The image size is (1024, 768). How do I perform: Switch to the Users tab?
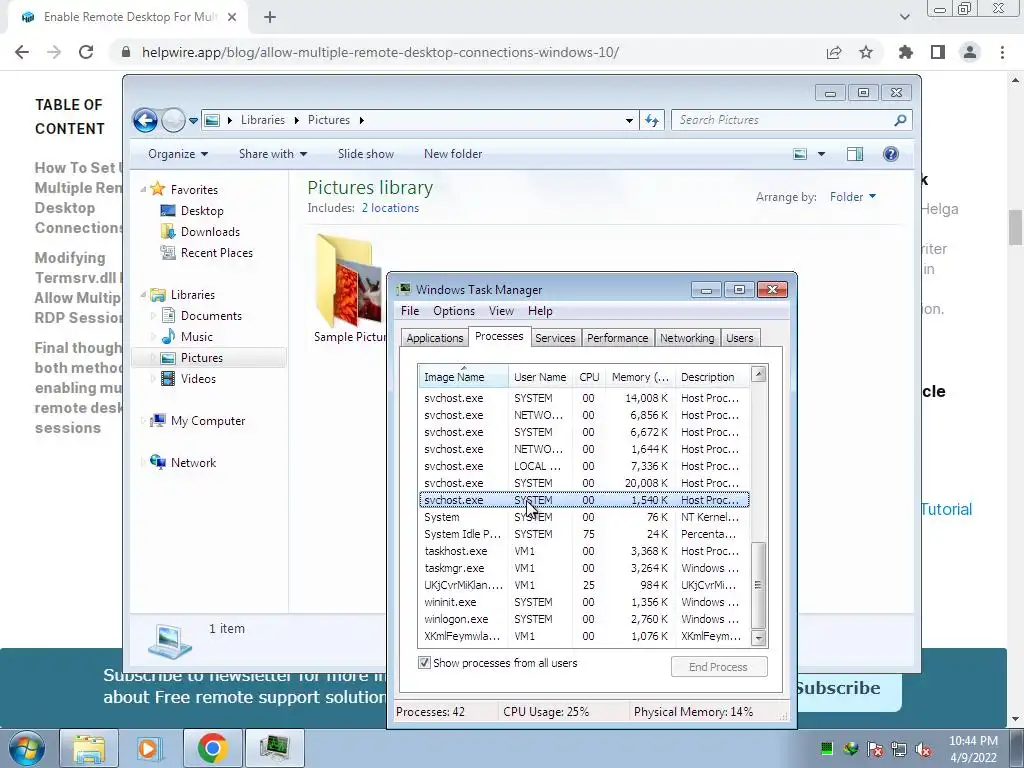coord(740,338)
